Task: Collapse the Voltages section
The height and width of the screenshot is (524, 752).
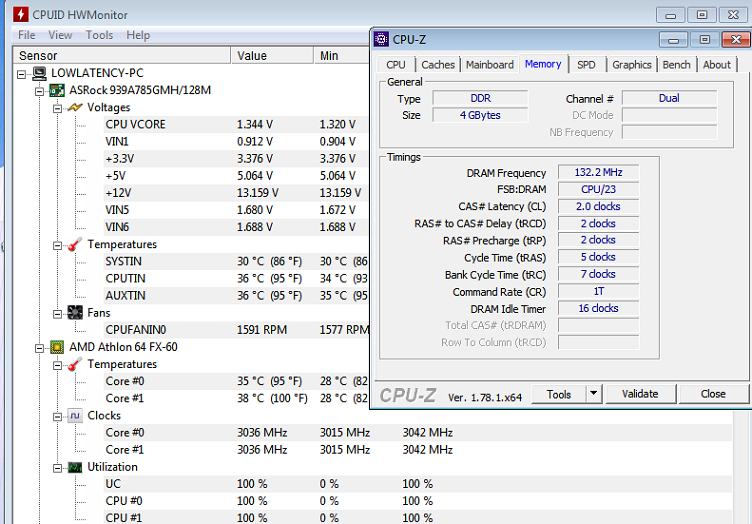Action: coord(57,108)
